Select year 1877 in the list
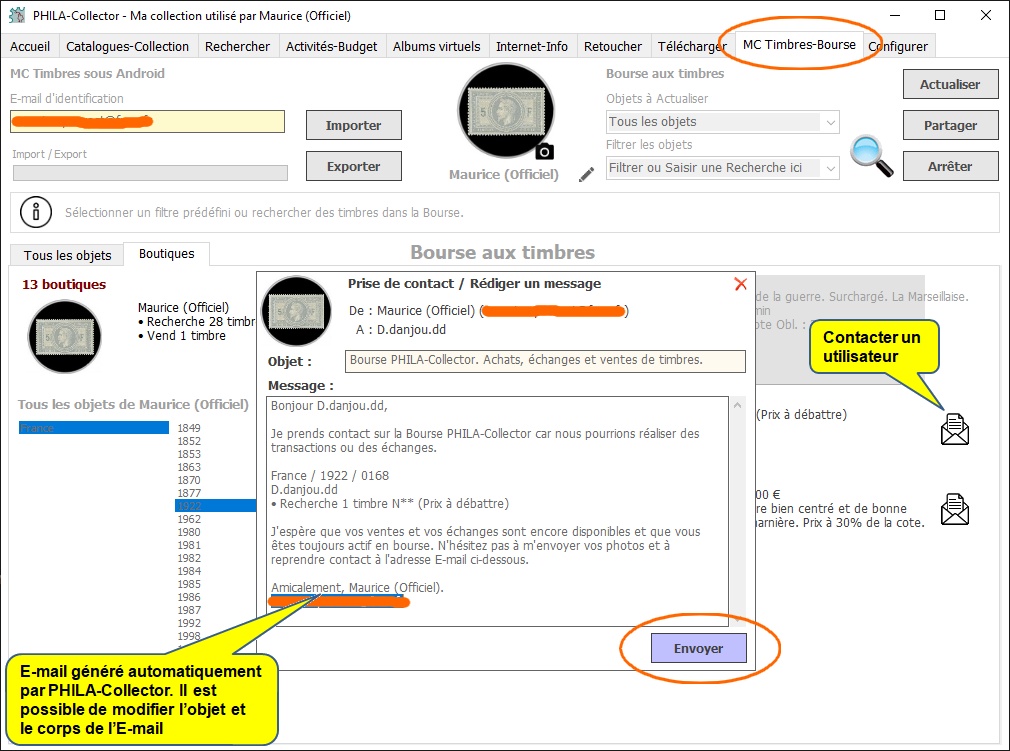 189,493
